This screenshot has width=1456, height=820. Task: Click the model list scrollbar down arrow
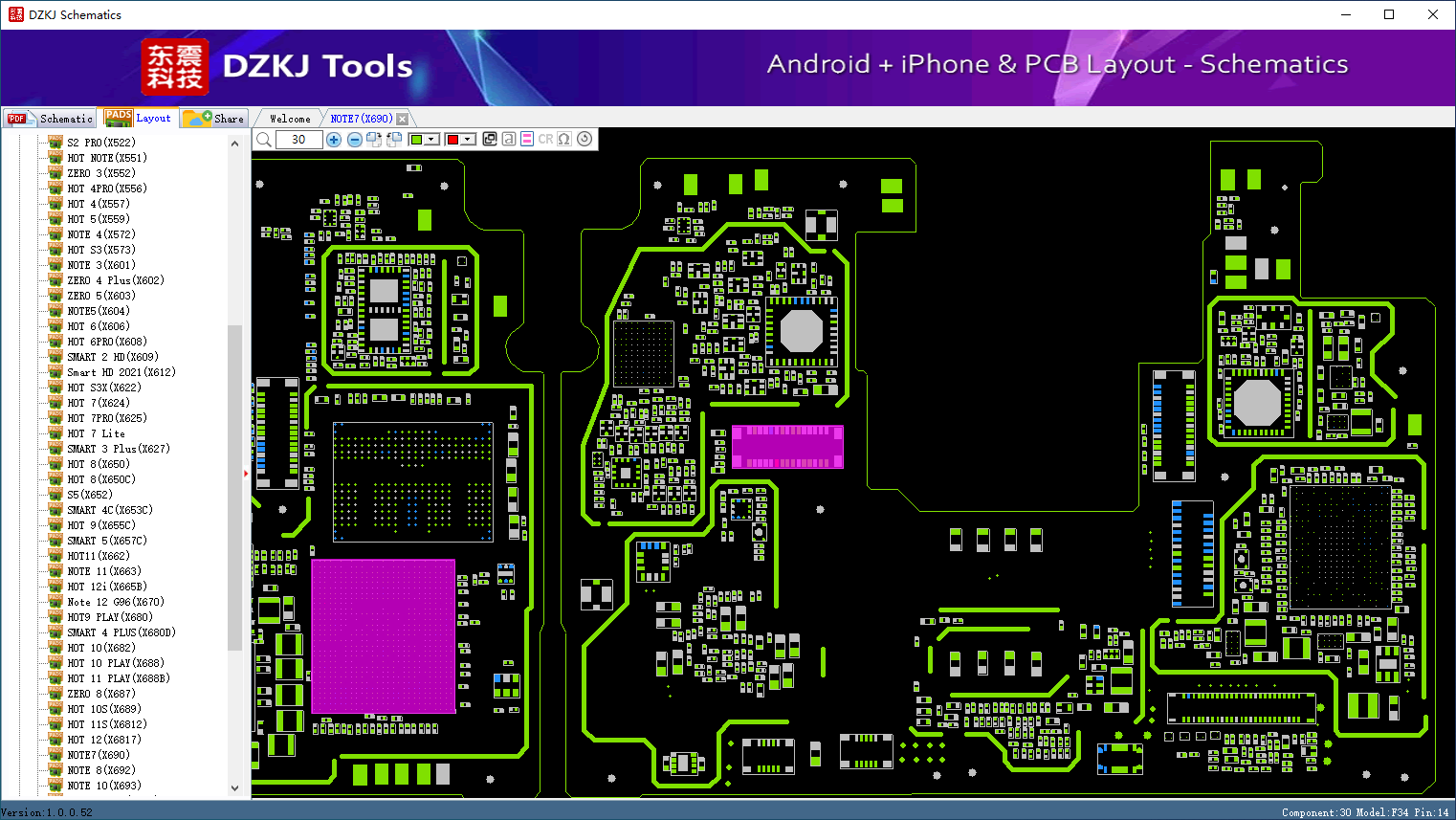tap(235, 788)
